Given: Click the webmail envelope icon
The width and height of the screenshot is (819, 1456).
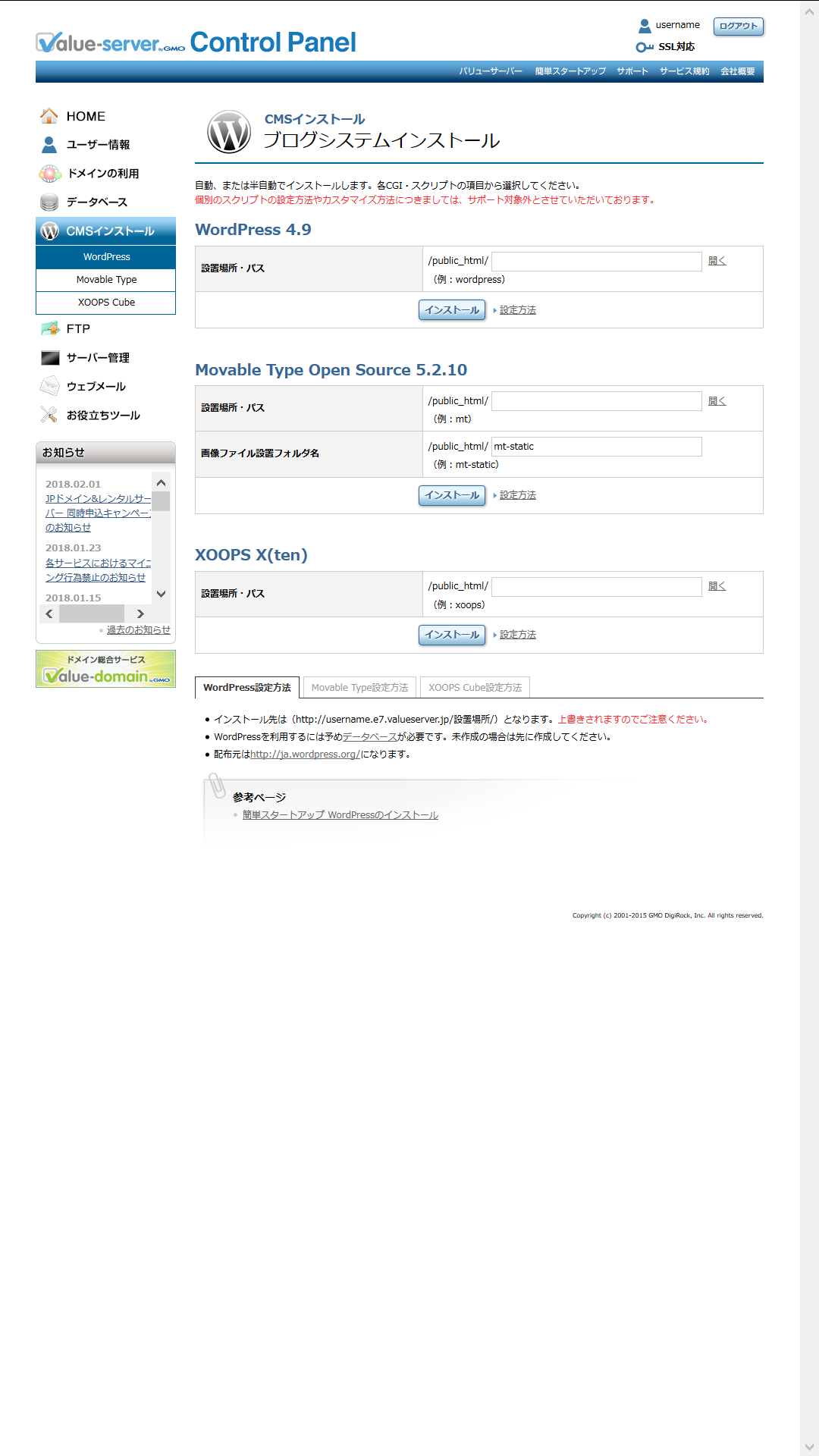Looking at the screenshot, I should coord(49,387).
